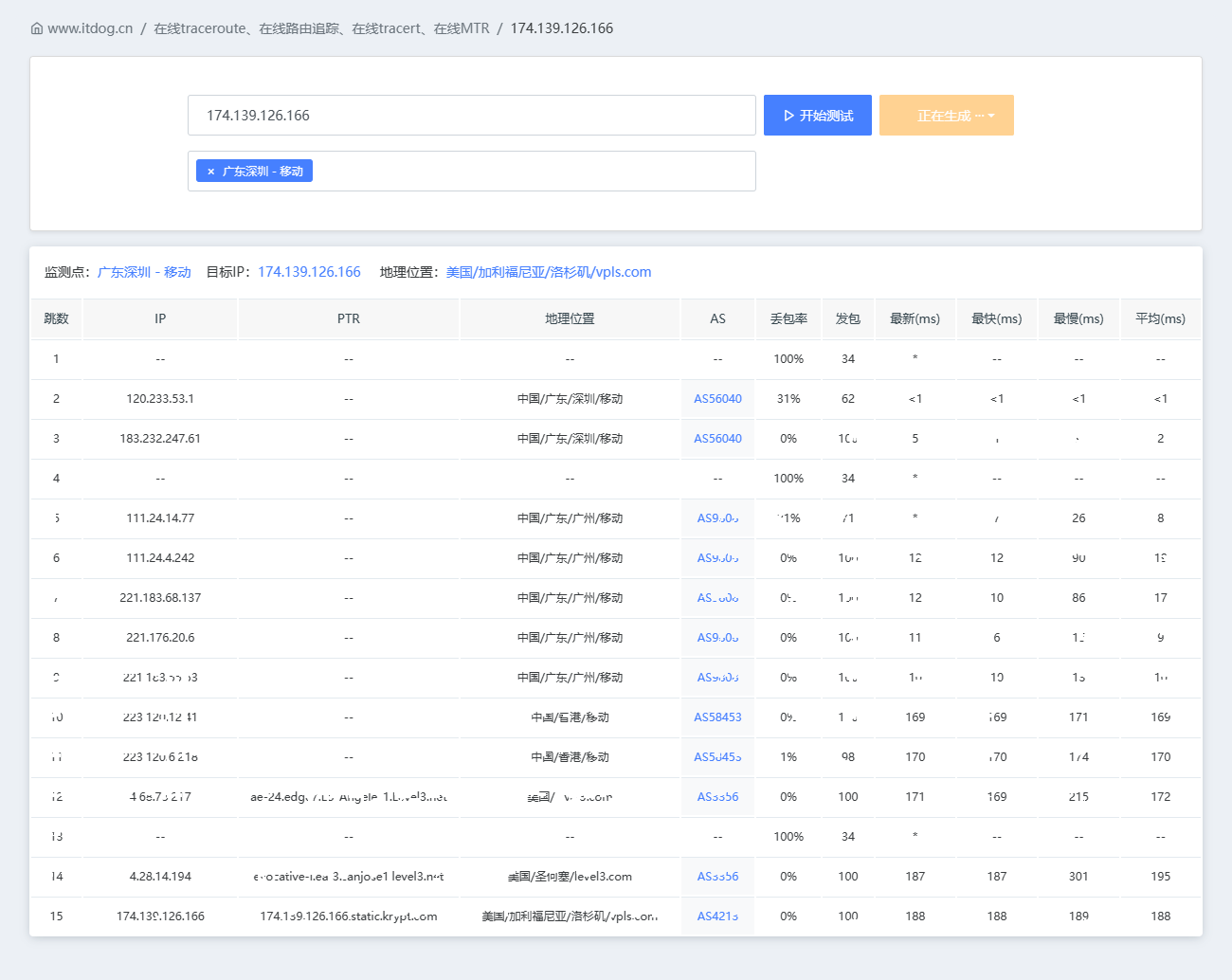Open the AS link in the 4.28.14.194 row
Screen dimensions: 1232x980
[x=717, y=877]
